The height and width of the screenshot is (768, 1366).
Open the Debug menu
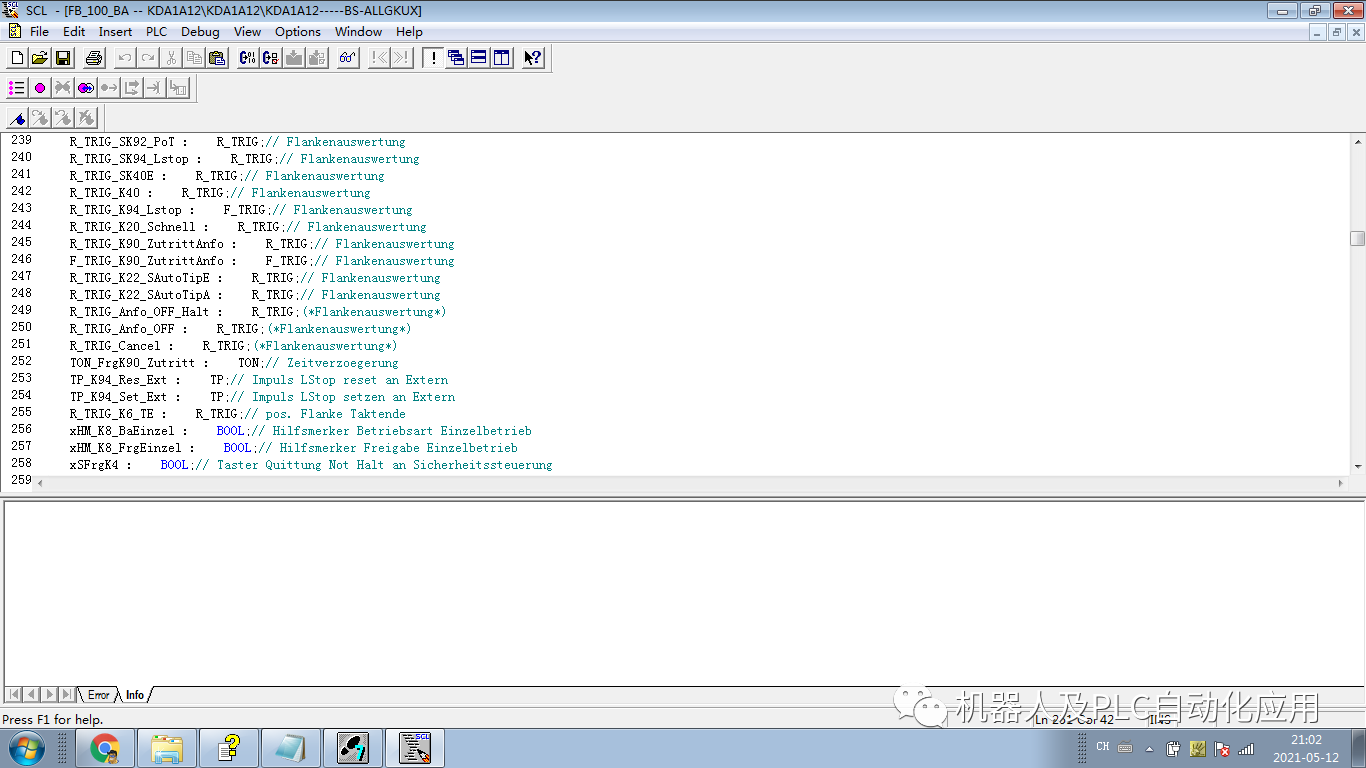coord(200,31)
